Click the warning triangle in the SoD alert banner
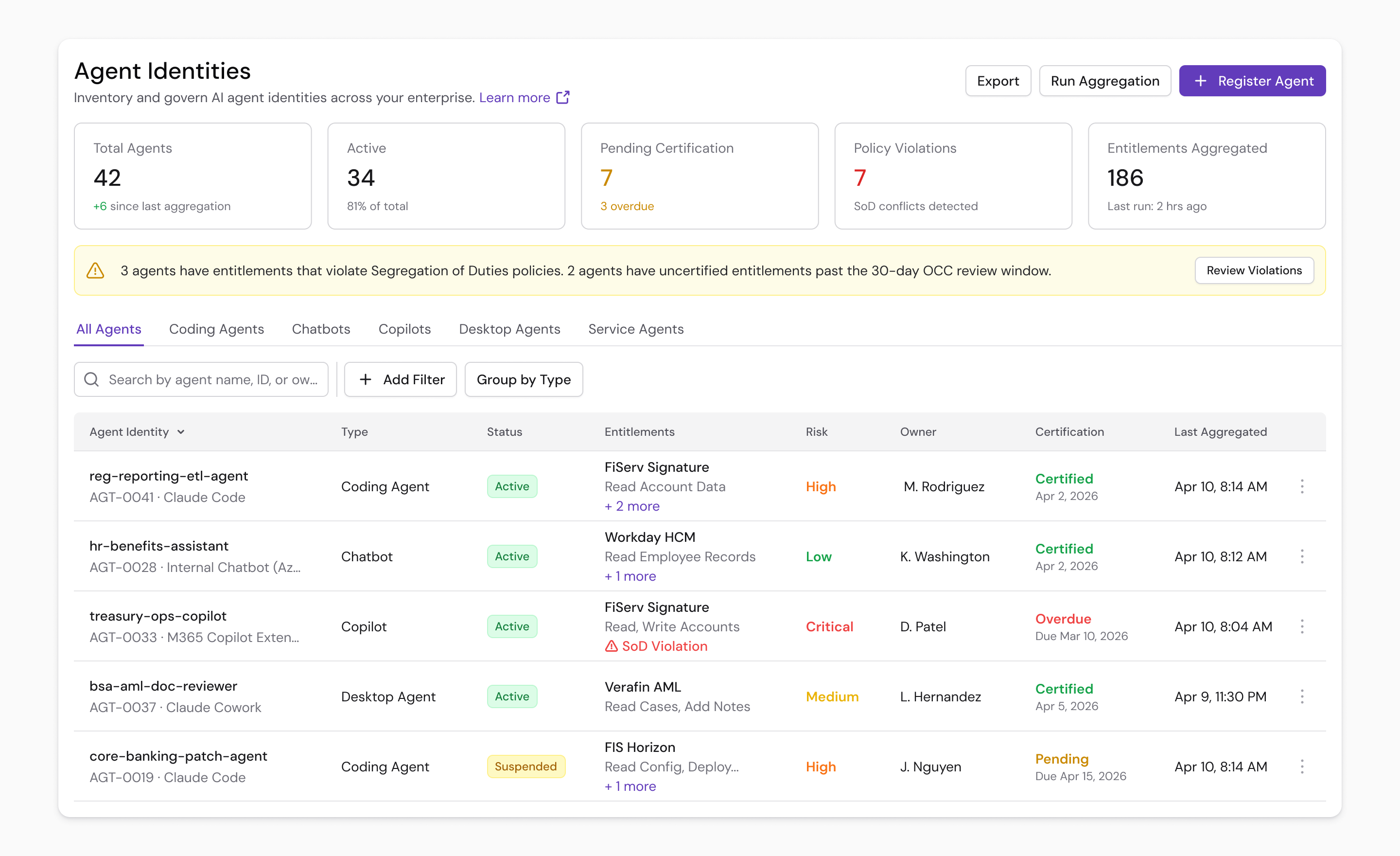The width and height of the screenshot is (1400, 856). 95,270
